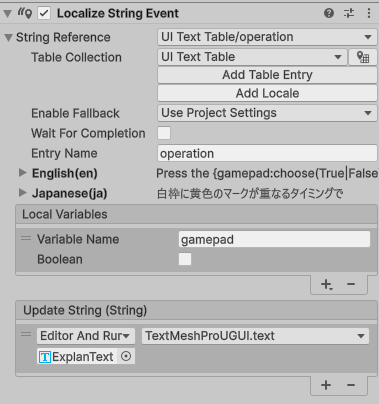Open the component help reference icon
The width and height of the screenshot is (379, 404).
(329, 13)
